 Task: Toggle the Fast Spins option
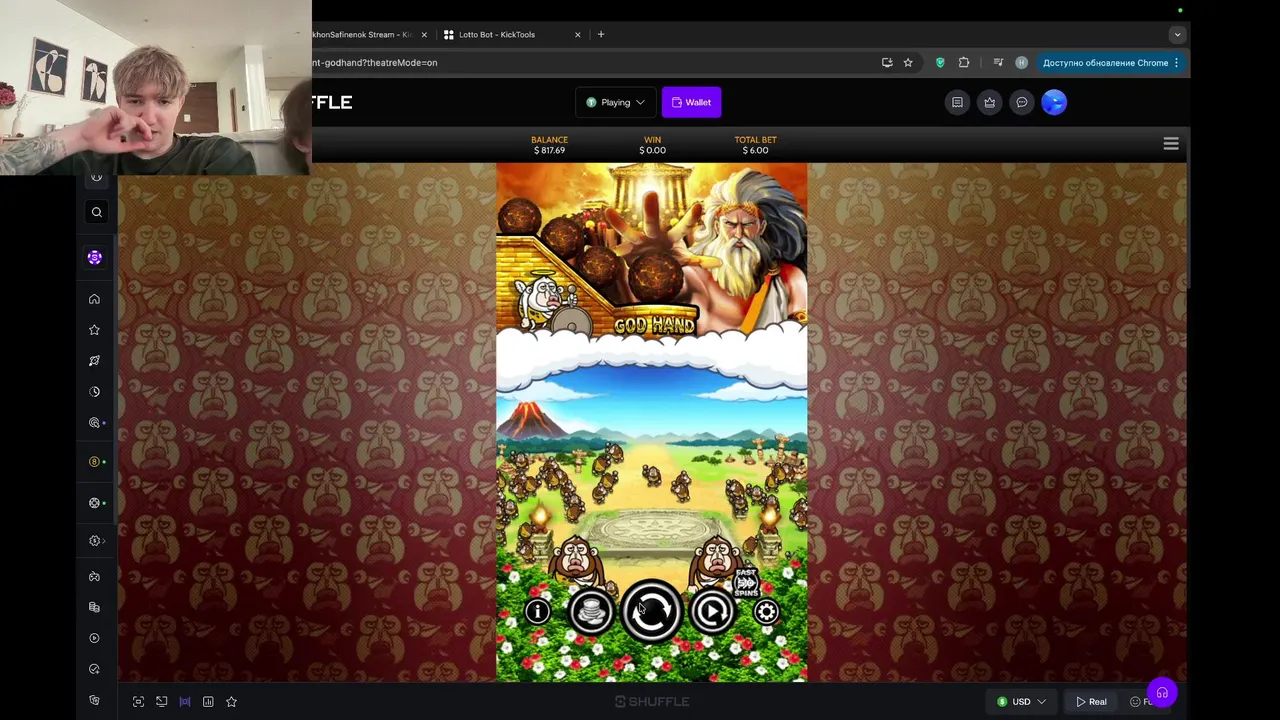746,582
